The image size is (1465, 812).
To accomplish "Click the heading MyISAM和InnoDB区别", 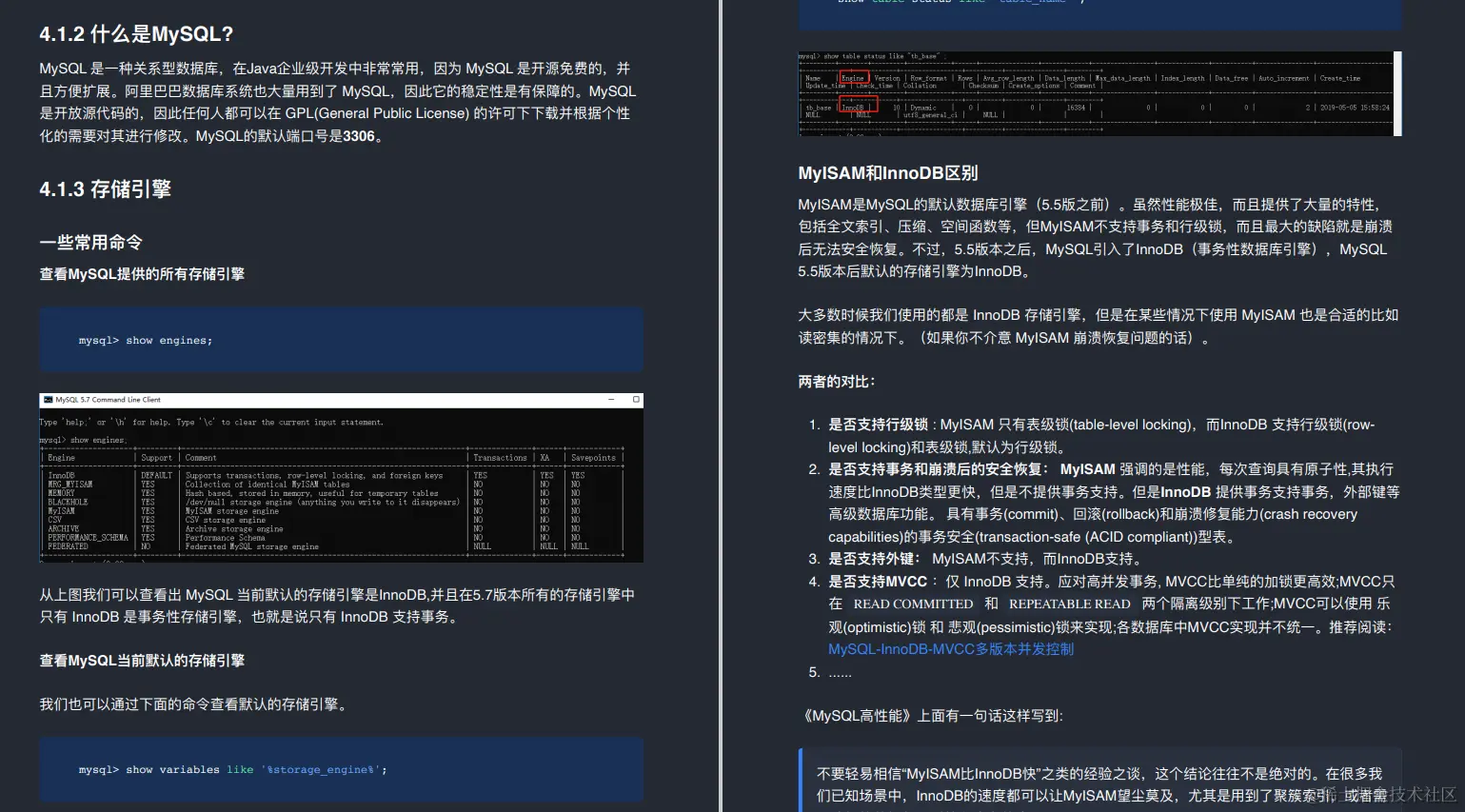I will 888,173.
